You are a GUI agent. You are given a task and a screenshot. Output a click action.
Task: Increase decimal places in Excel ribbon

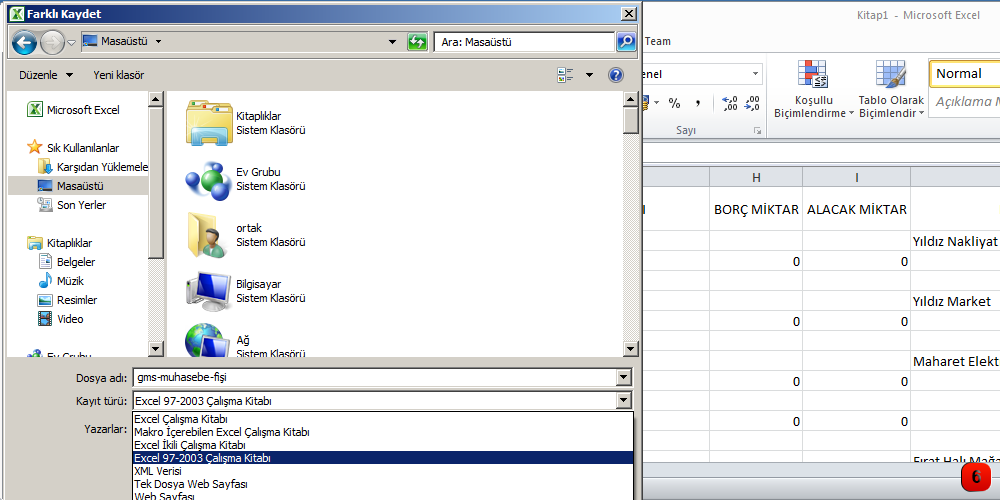coord(730,103)
